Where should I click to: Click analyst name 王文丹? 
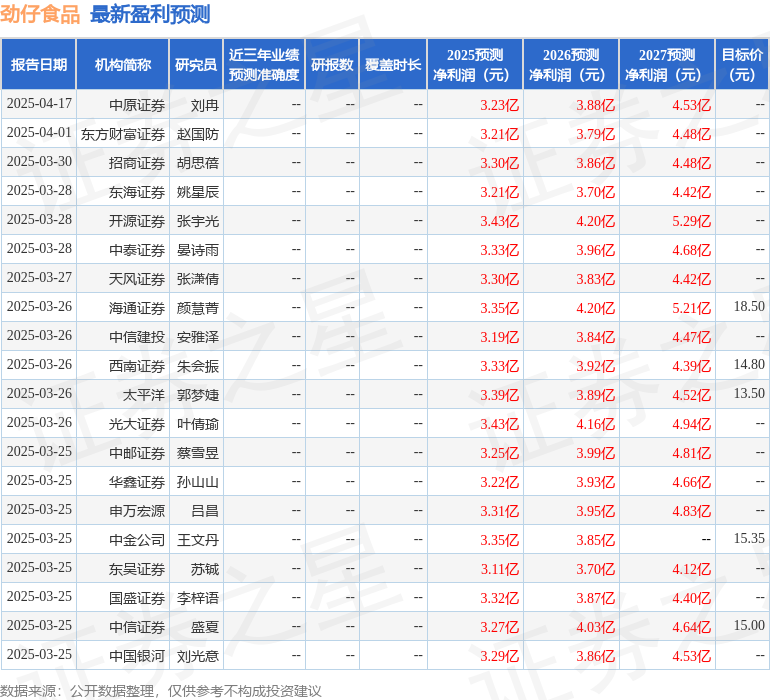198,540
